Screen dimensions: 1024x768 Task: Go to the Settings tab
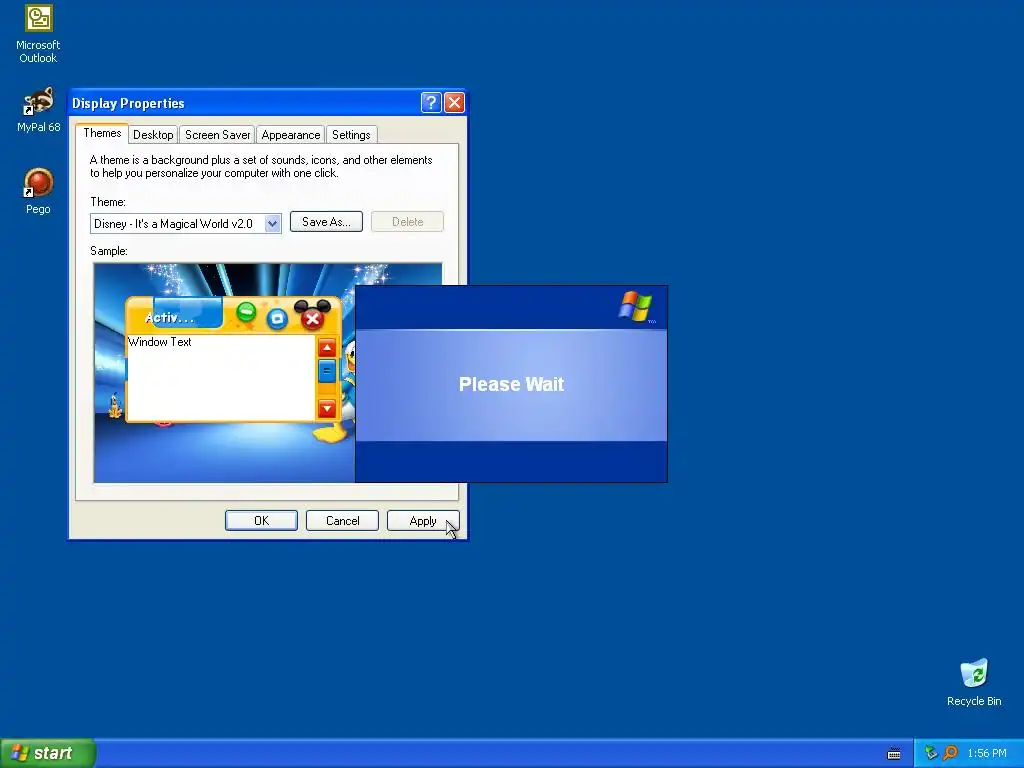[x=351, y=135]
